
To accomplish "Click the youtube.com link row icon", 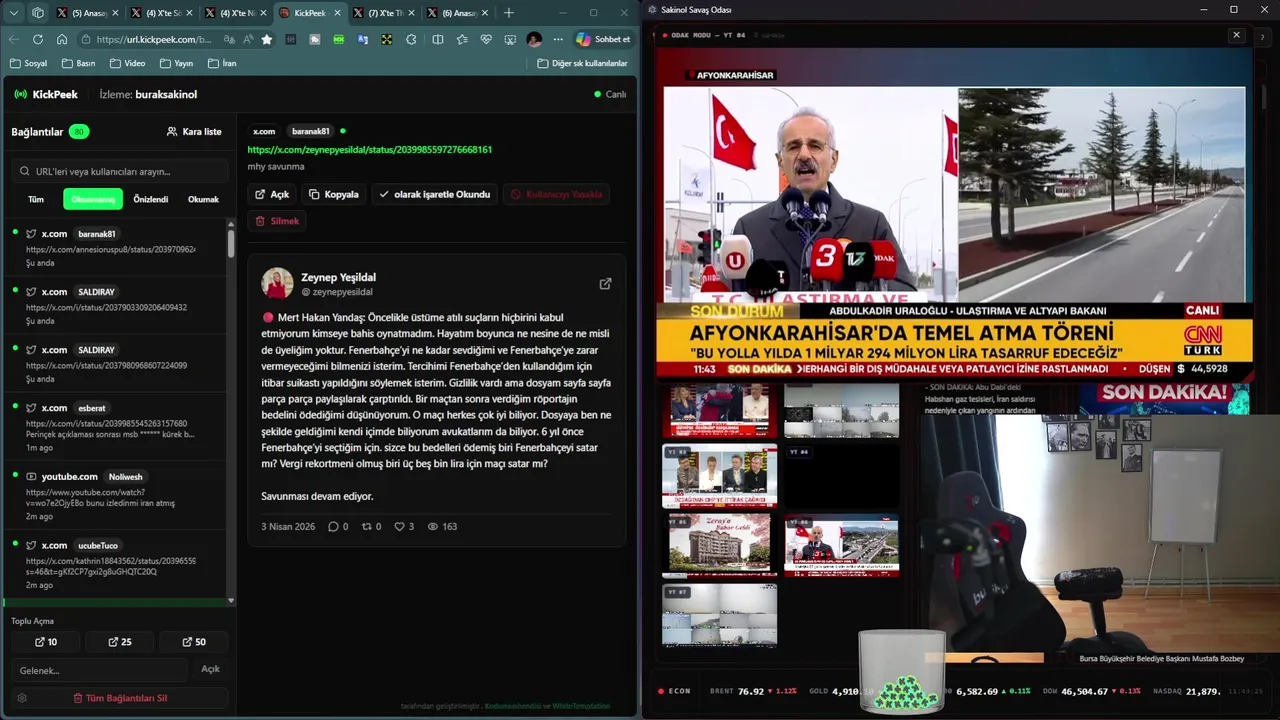I will click(x=31, y=477).
